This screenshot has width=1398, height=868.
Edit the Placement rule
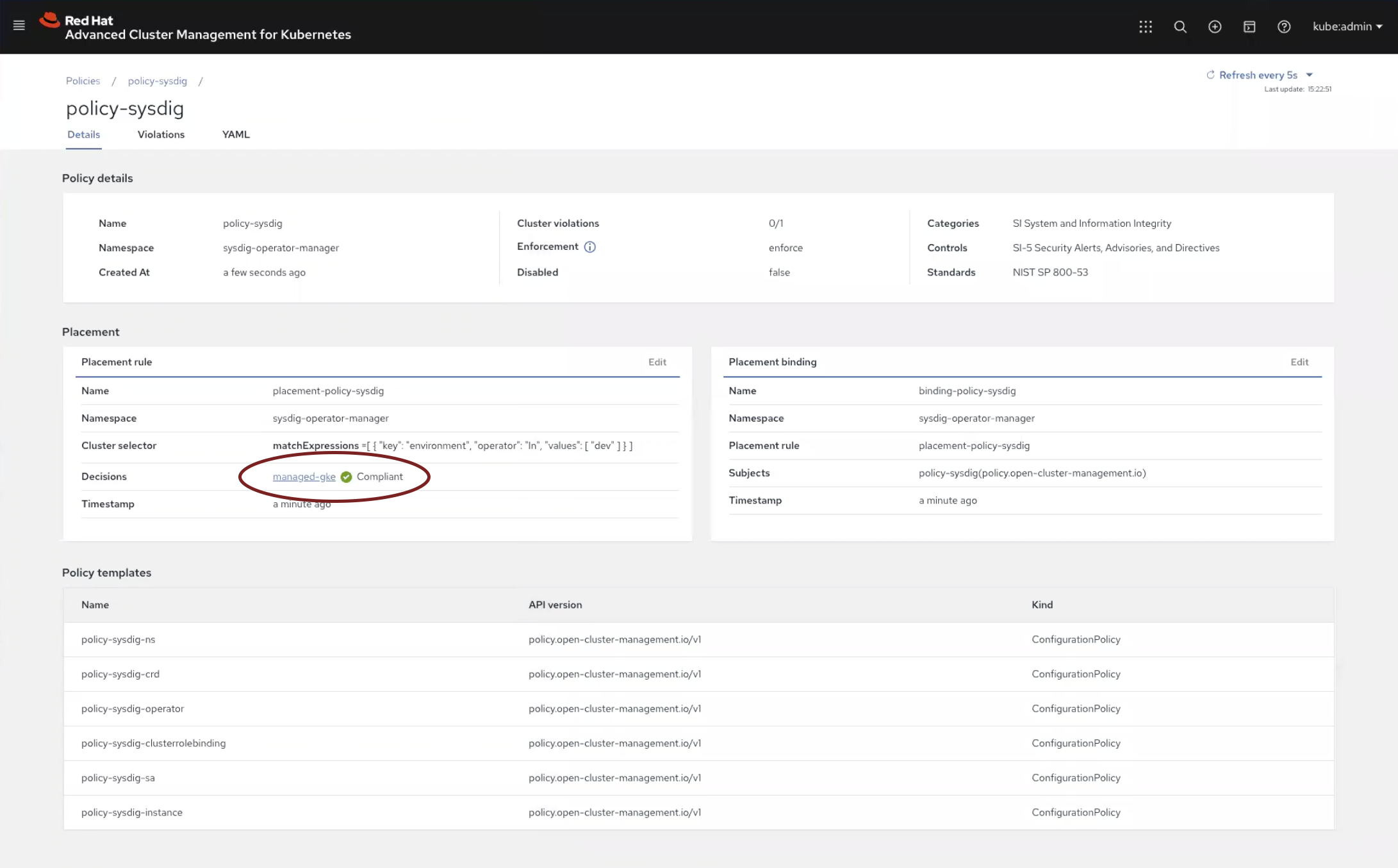coord(657,362)
